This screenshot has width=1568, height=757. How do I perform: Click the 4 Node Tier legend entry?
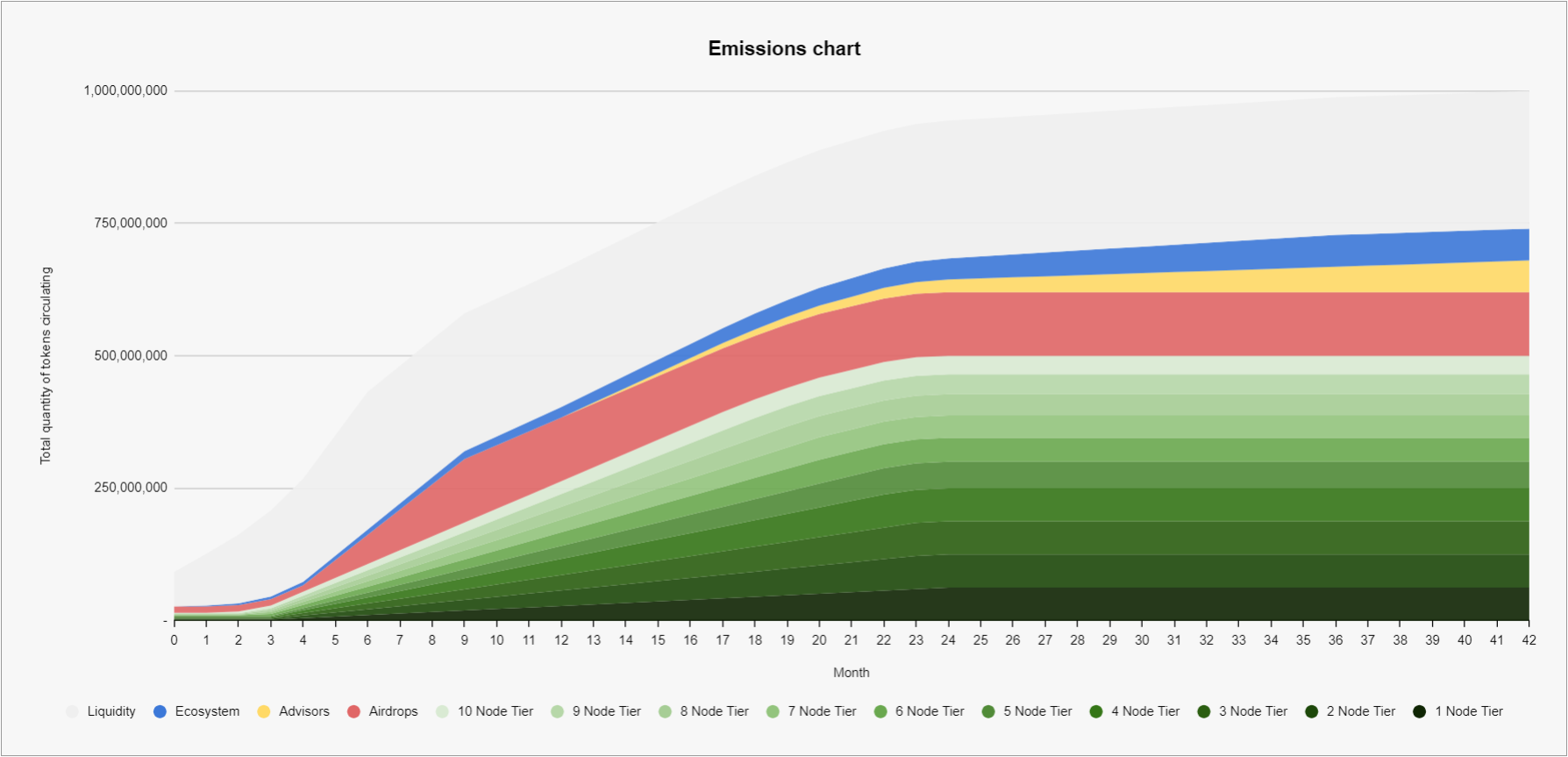[1144, 711]
